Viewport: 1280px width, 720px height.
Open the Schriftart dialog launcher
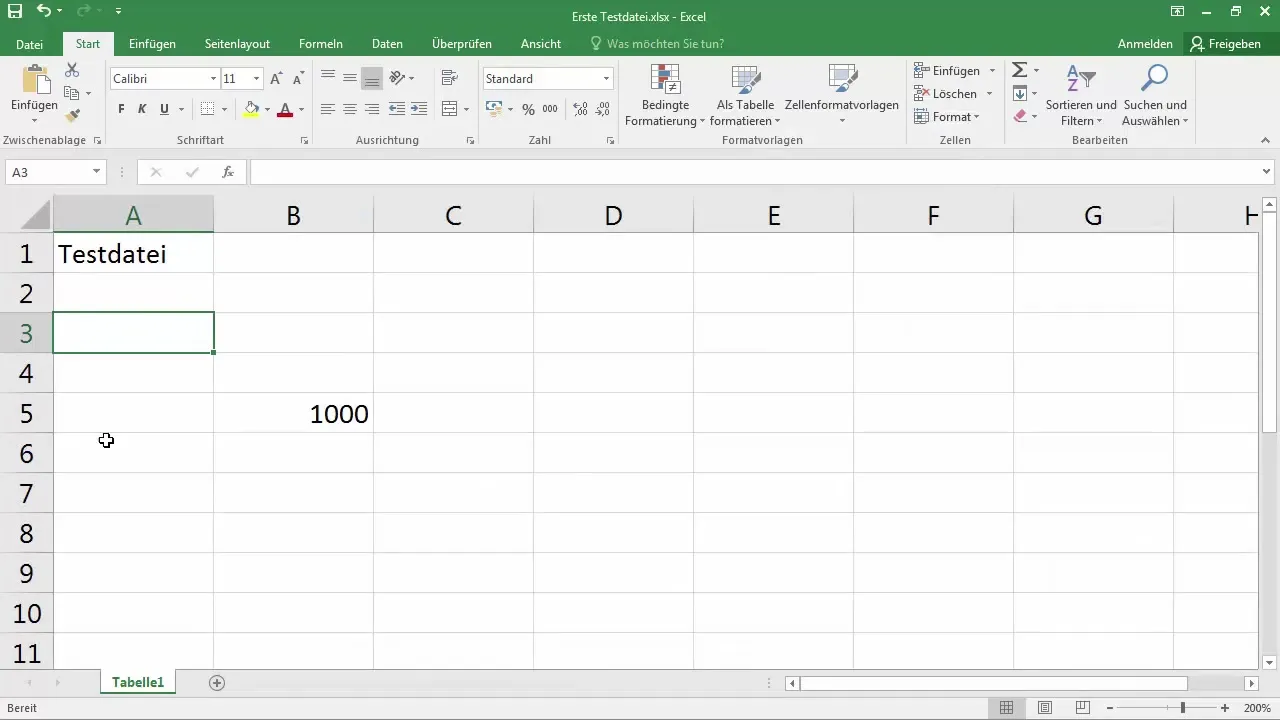click(x=303, y=141)
